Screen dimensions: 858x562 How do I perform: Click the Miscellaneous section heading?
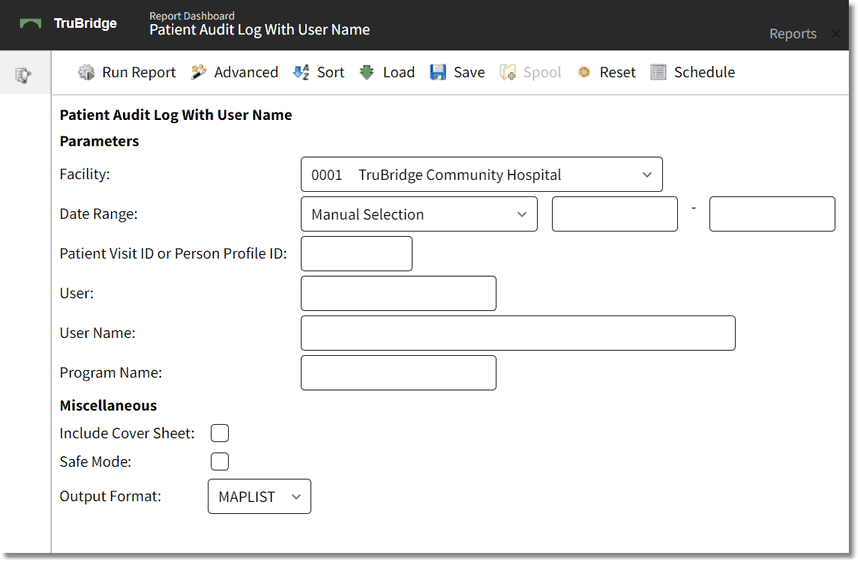click(108, 405)
